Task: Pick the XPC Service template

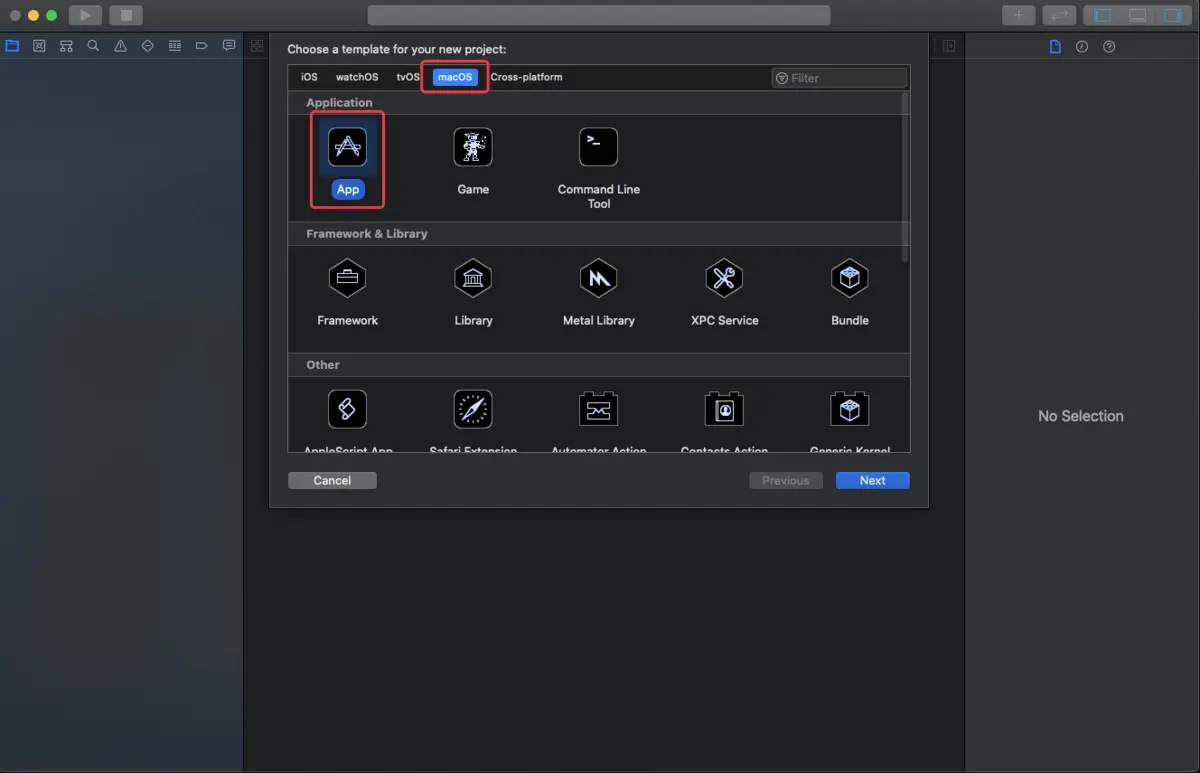Action: (x=724, y=279)
